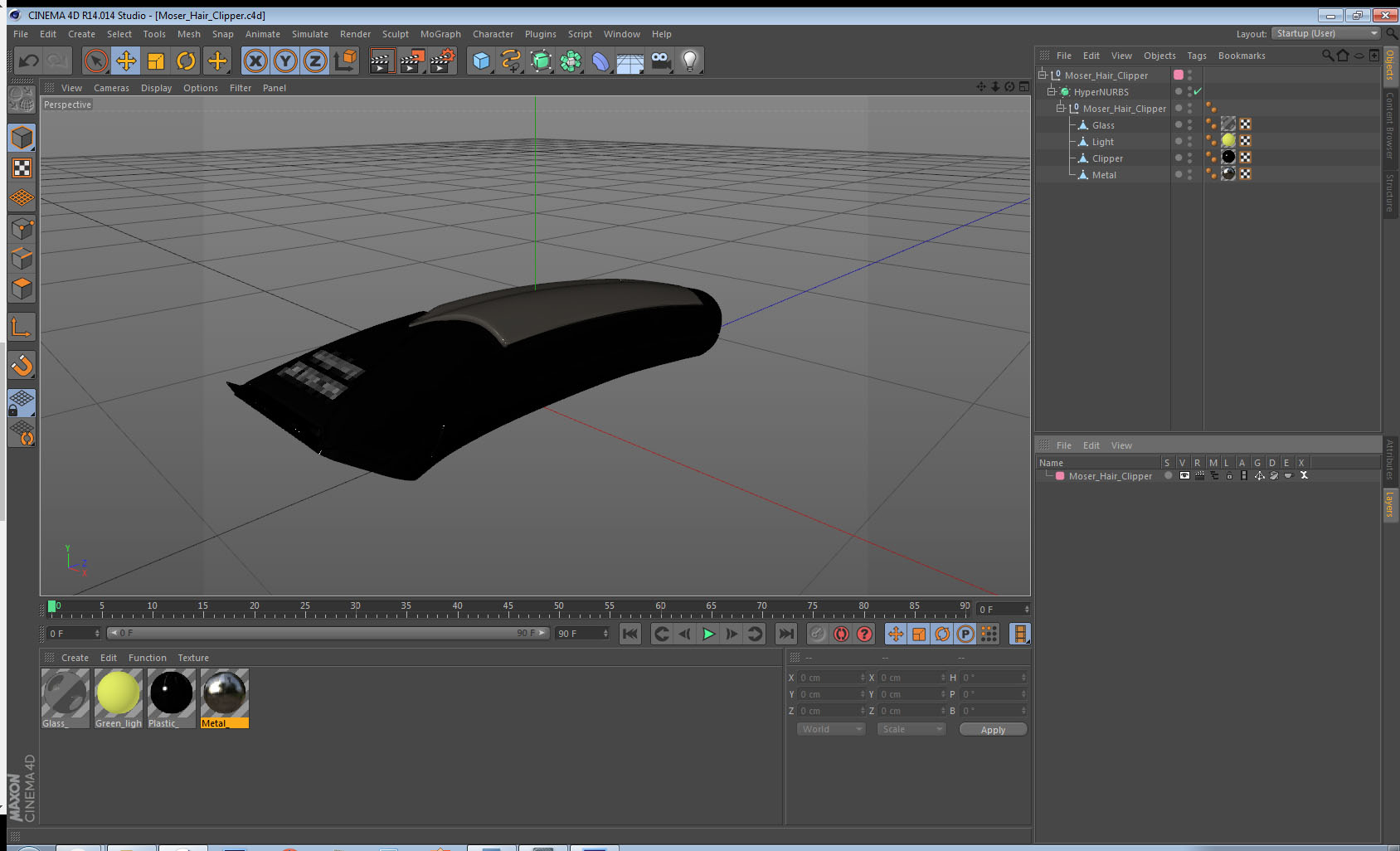
Task: Activate the Scale tool in toolbar
Action: click(x=156, y=61)
